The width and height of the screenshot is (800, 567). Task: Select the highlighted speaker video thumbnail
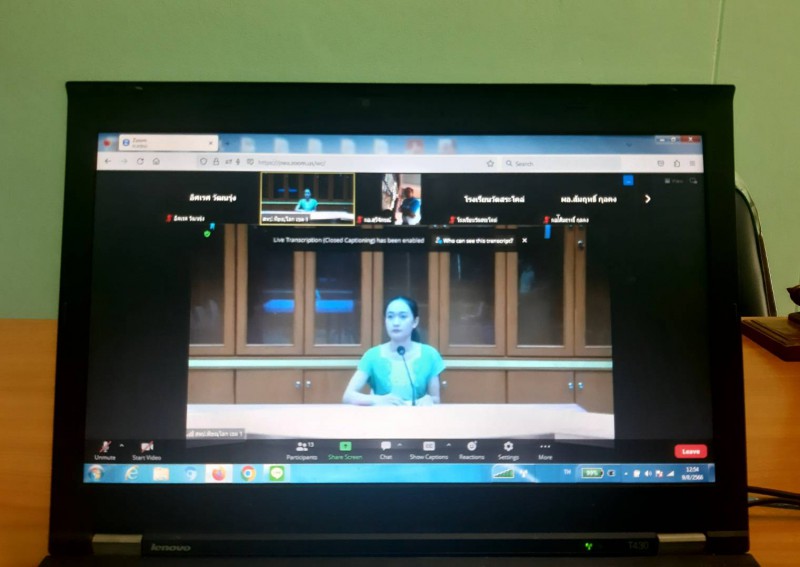point(307,199)
